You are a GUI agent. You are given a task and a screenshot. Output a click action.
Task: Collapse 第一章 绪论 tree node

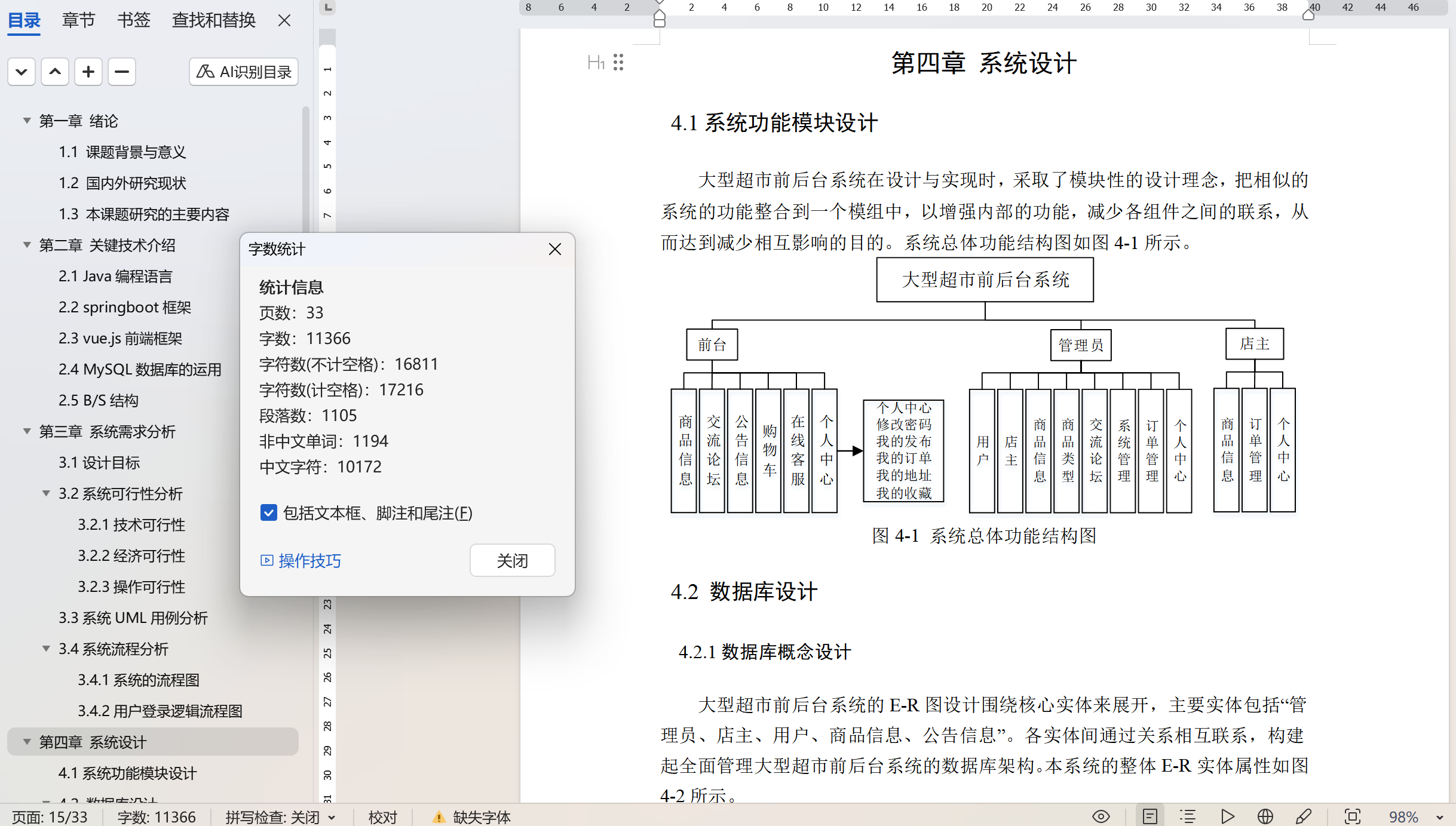pos(27,121)
